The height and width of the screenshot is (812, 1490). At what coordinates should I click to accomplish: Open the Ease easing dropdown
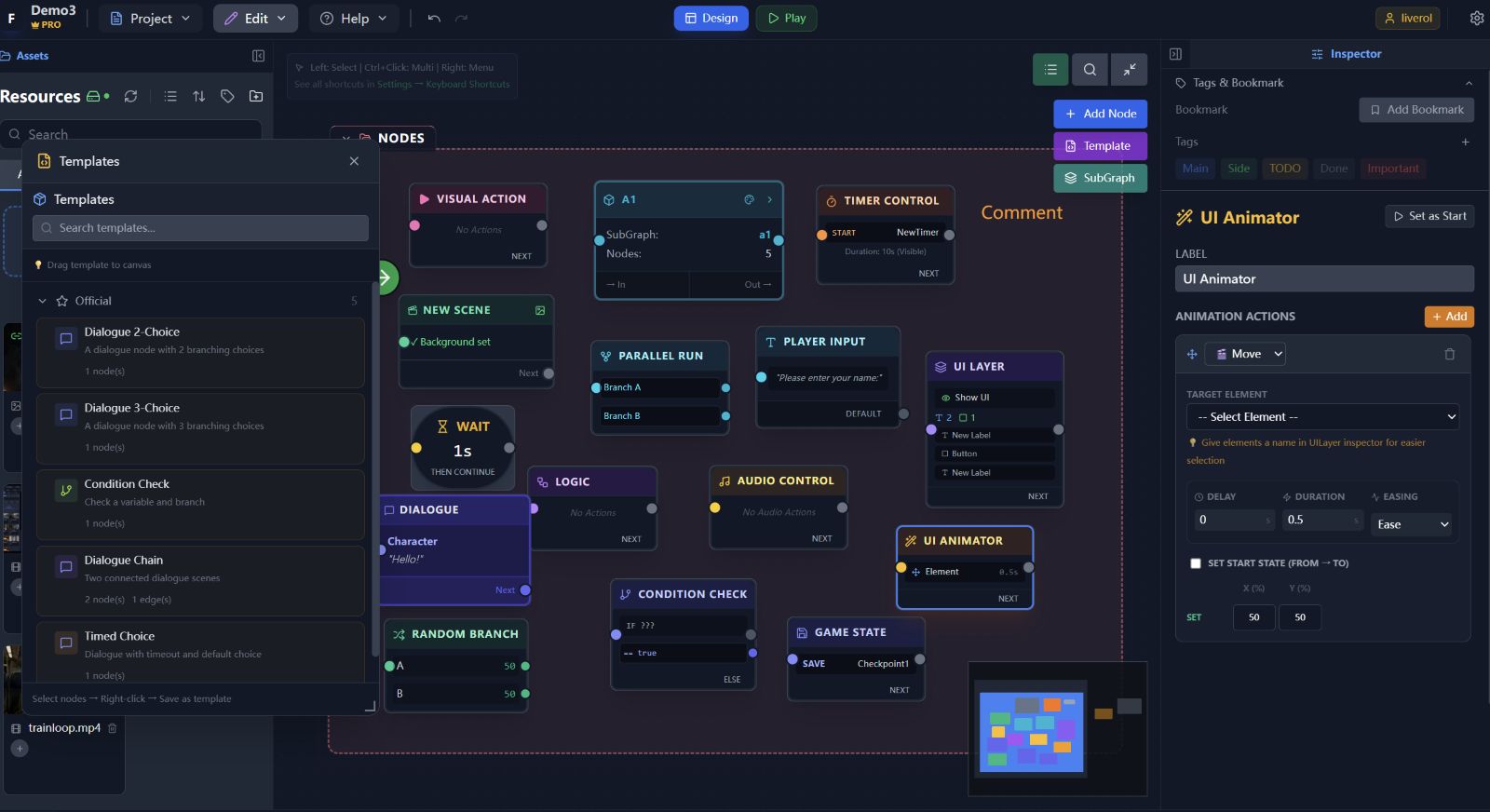[1411, 524]
